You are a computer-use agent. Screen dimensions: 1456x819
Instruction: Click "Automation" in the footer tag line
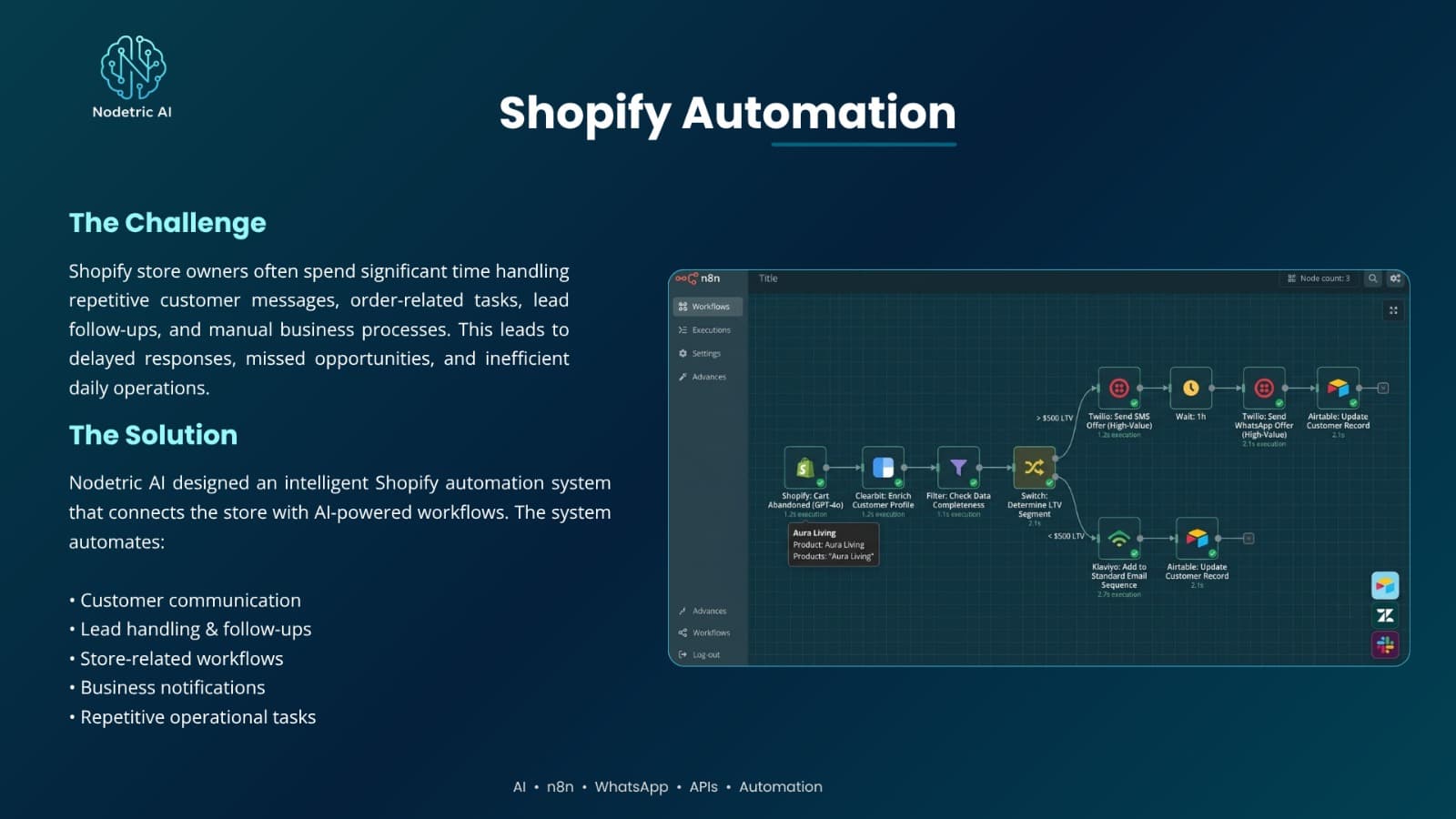point(781,787)
